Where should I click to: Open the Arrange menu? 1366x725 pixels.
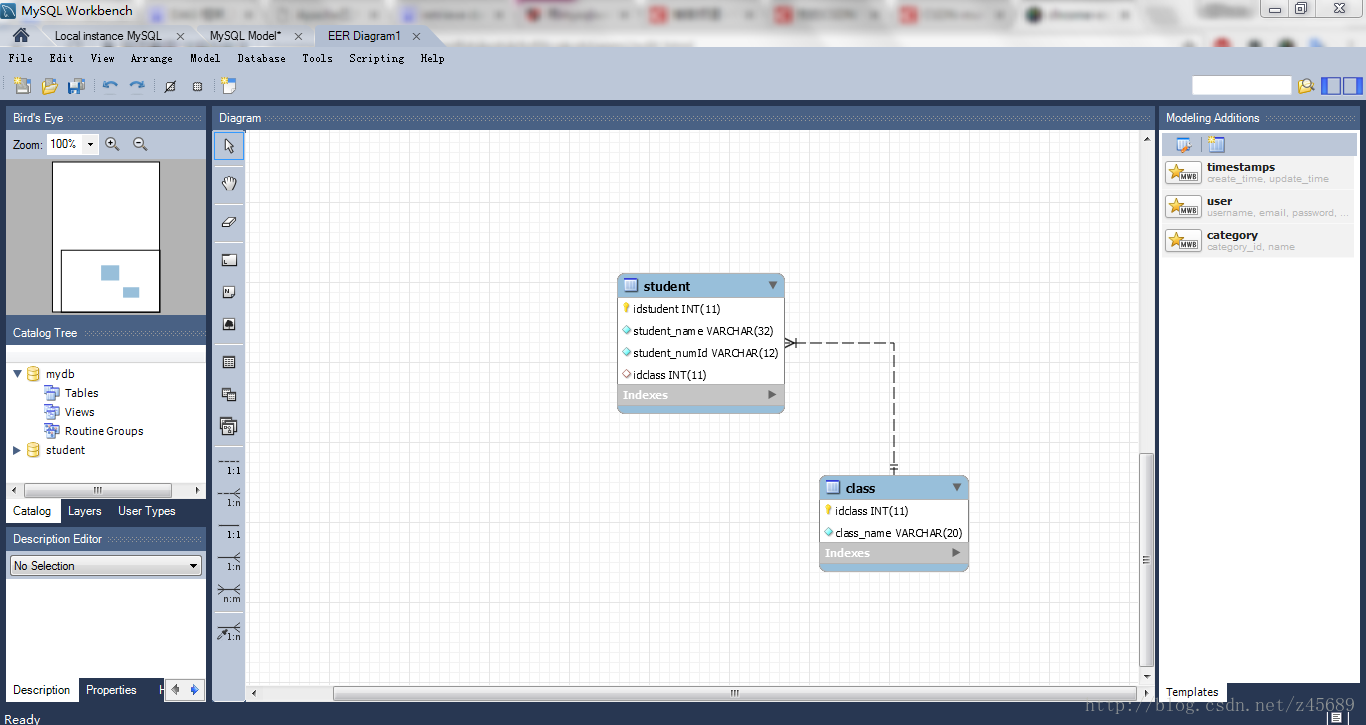(152, 58)
